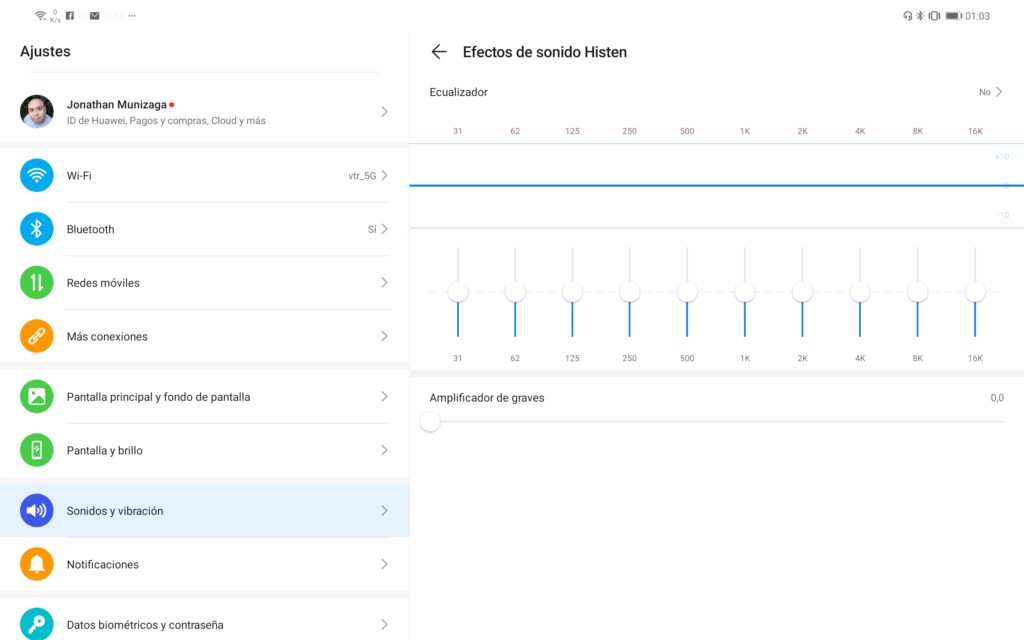Expand the Wi-Fi chevron next to vtr_5G
Viewport: 1024px width, 640px height.
pos(384,176)
